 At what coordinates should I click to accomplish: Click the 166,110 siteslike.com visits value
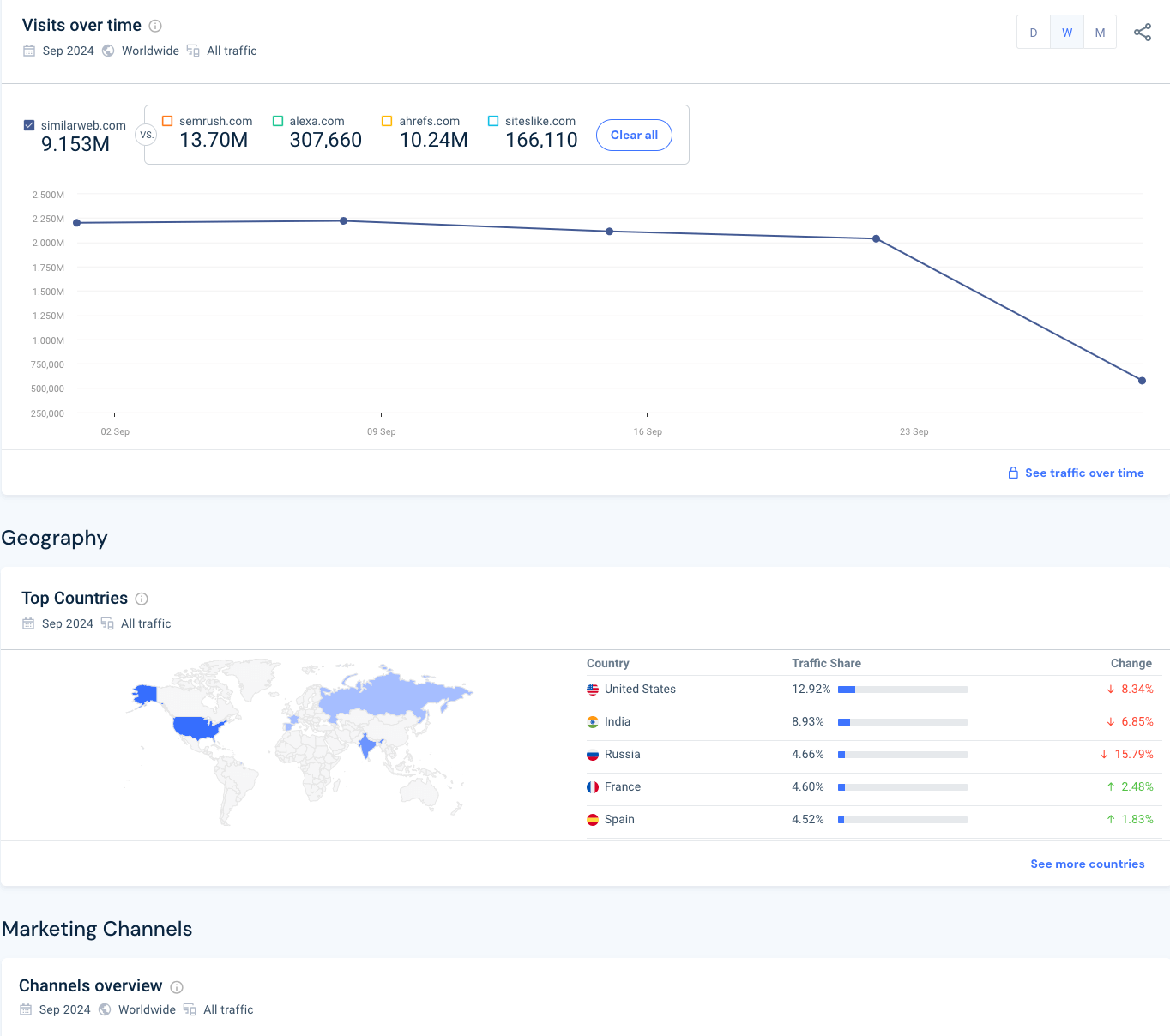click(x=542, y=140)
